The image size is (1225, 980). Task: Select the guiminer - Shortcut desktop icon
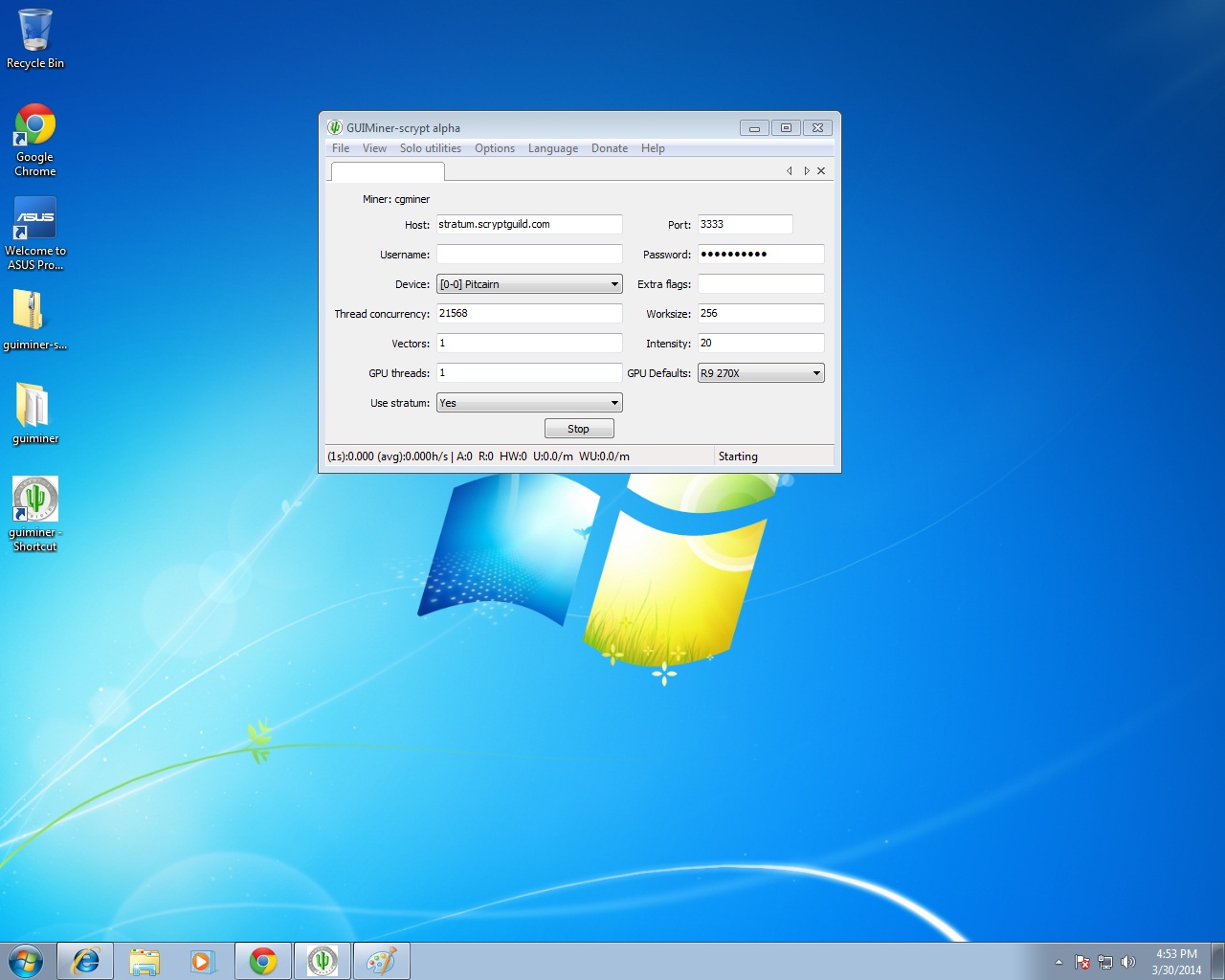pos(35,515)
